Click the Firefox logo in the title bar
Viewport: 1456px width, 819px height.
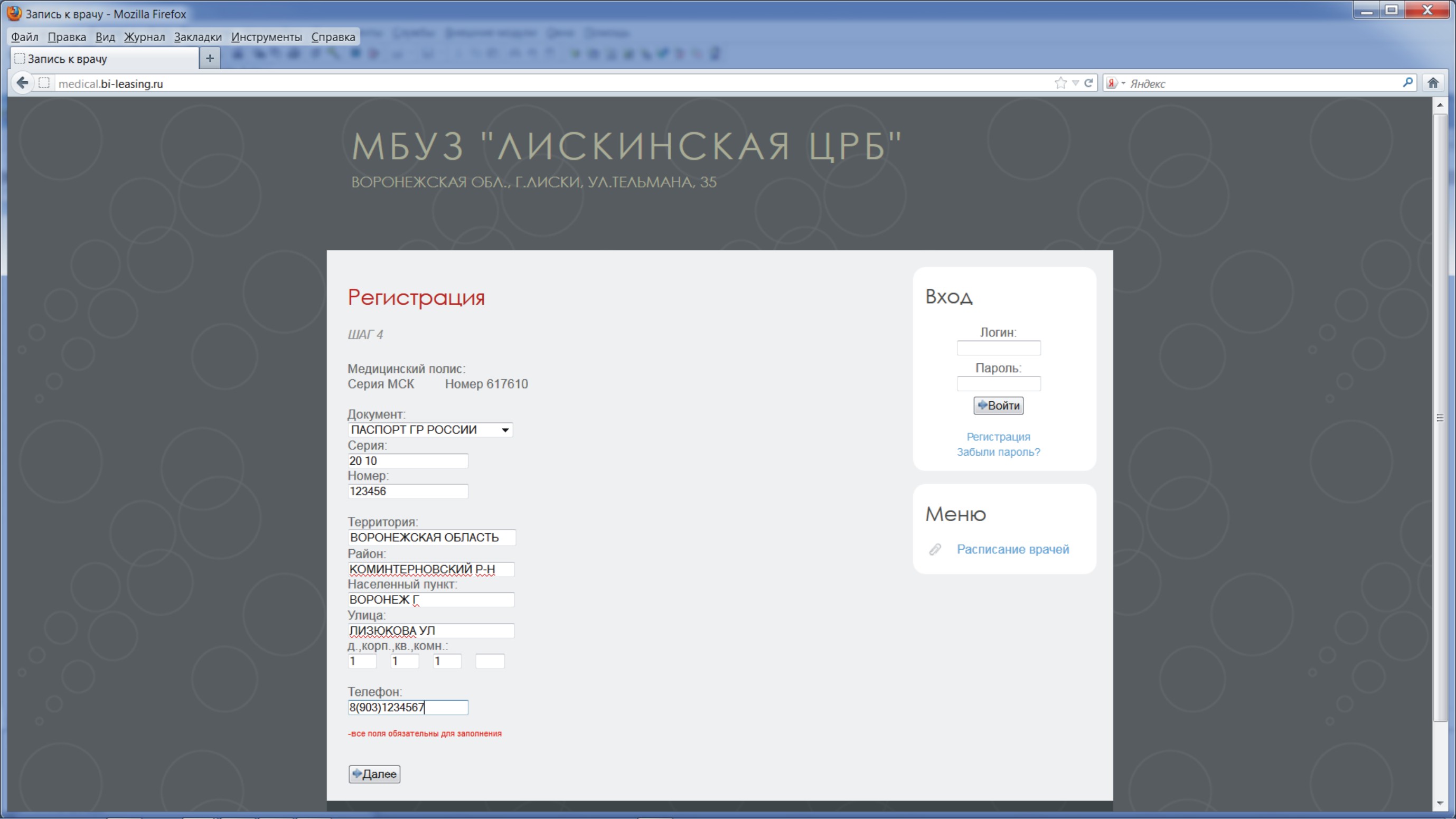click(x=14, y=14)
